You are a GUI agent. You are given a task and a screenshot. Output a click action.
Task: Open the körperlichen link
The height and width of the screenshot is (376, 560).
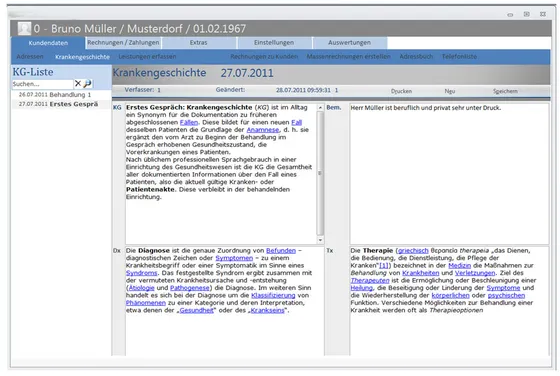click(x=450, y=295)
